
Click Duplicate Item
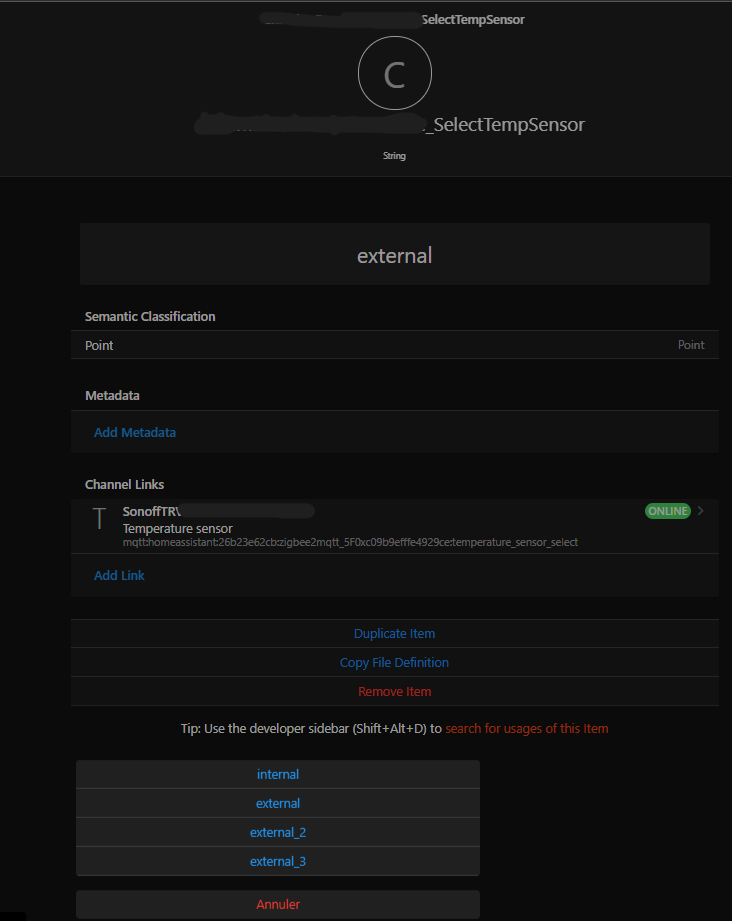[x=394, y=634]
